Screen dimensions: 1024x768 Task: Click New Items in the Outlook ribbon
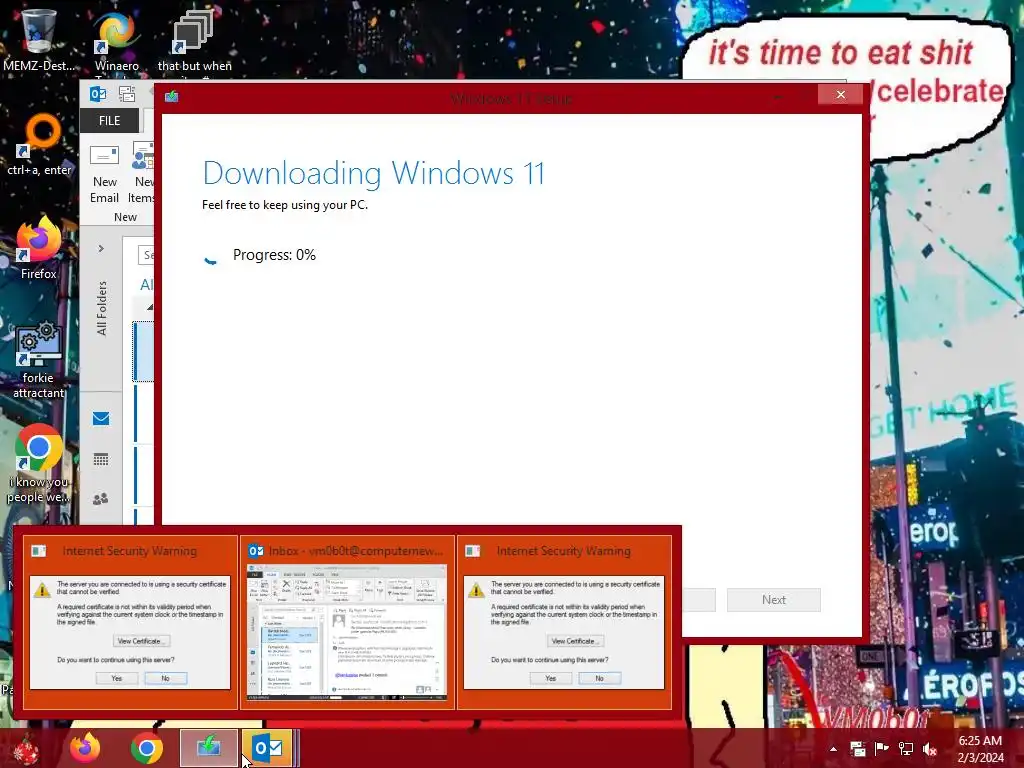tap(142, 174)
